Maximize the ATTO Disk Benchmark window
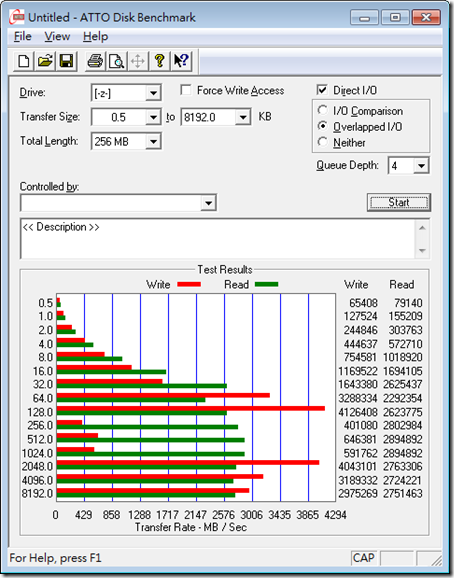Viewport: 454px width, 578px height. (x=395, y=17)
